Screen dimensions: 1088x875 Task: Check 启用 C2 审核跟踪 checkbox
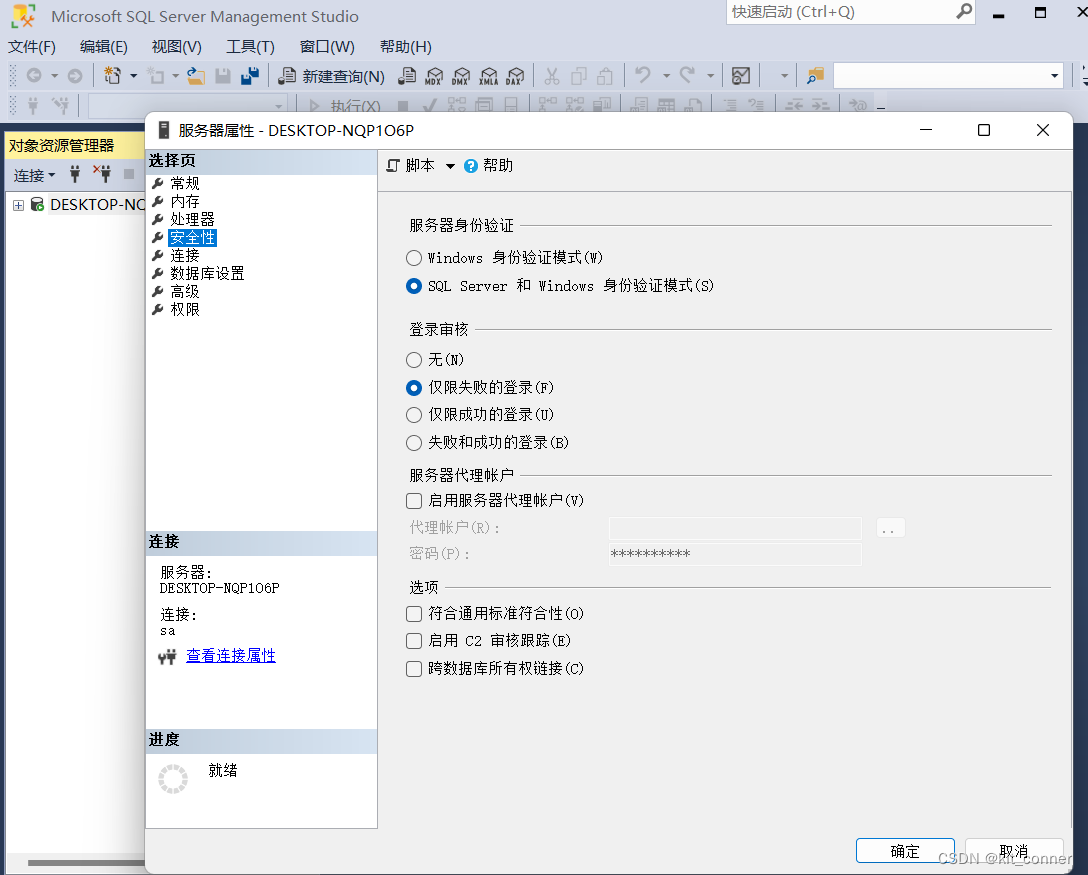tap(414, 640)
